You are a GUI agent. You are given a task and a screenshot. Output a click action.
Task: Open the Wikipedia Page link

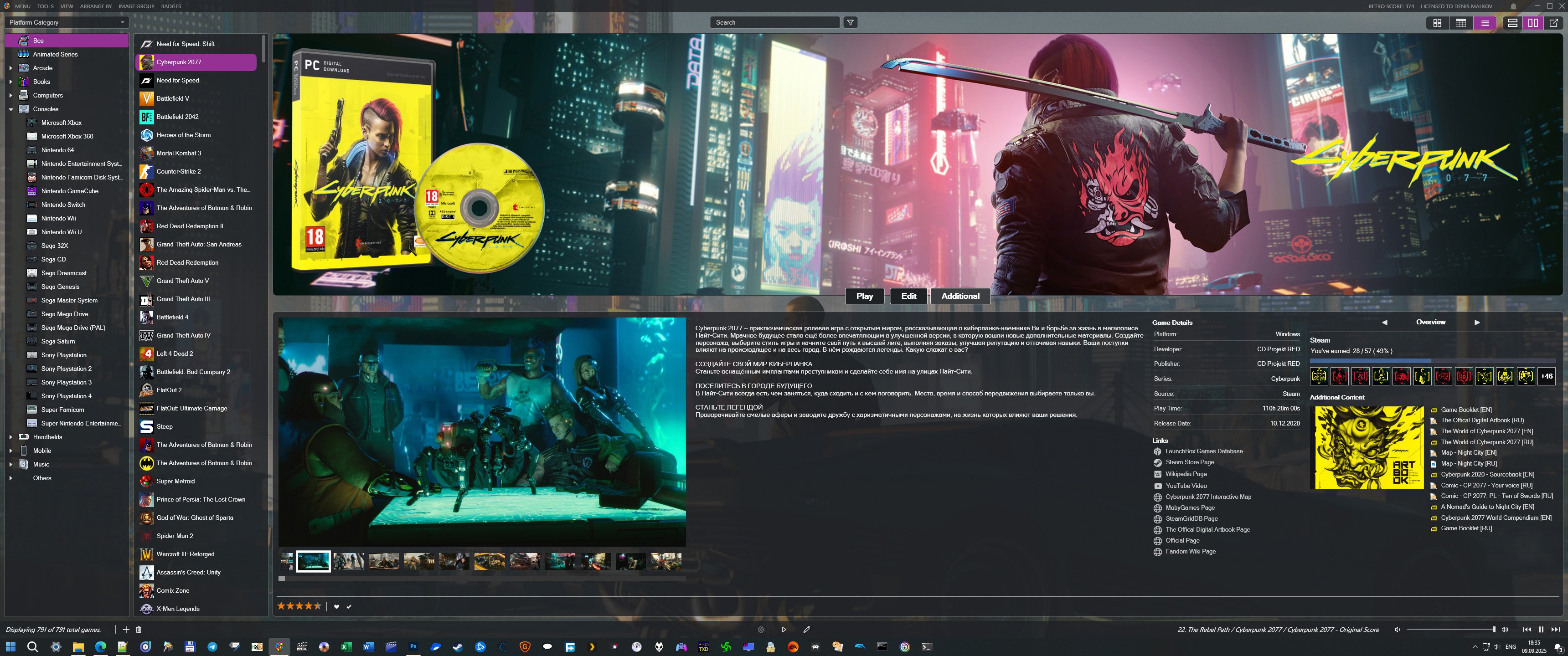coord(1186,474)
